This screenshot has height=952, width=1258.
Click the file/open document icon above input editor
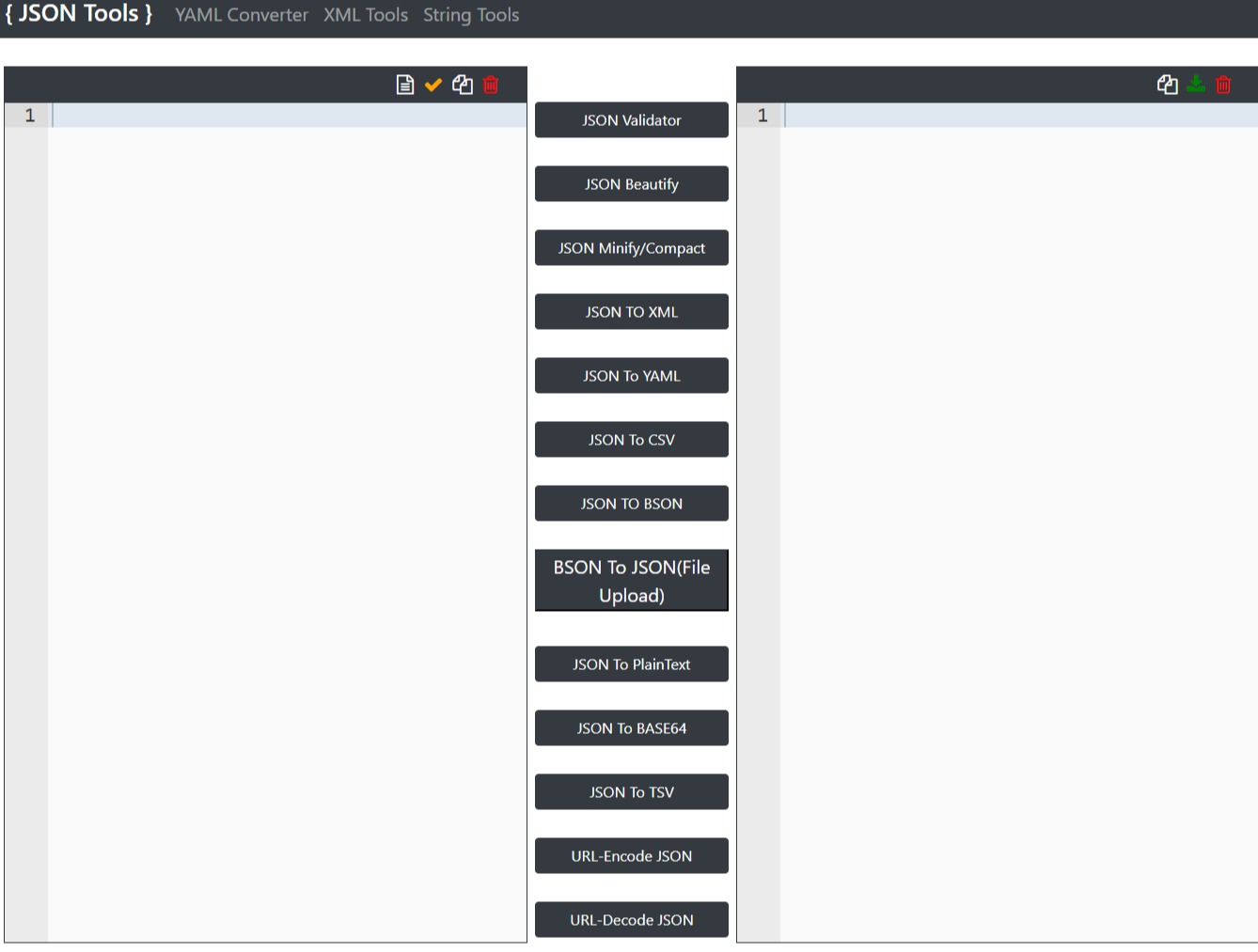405,85
